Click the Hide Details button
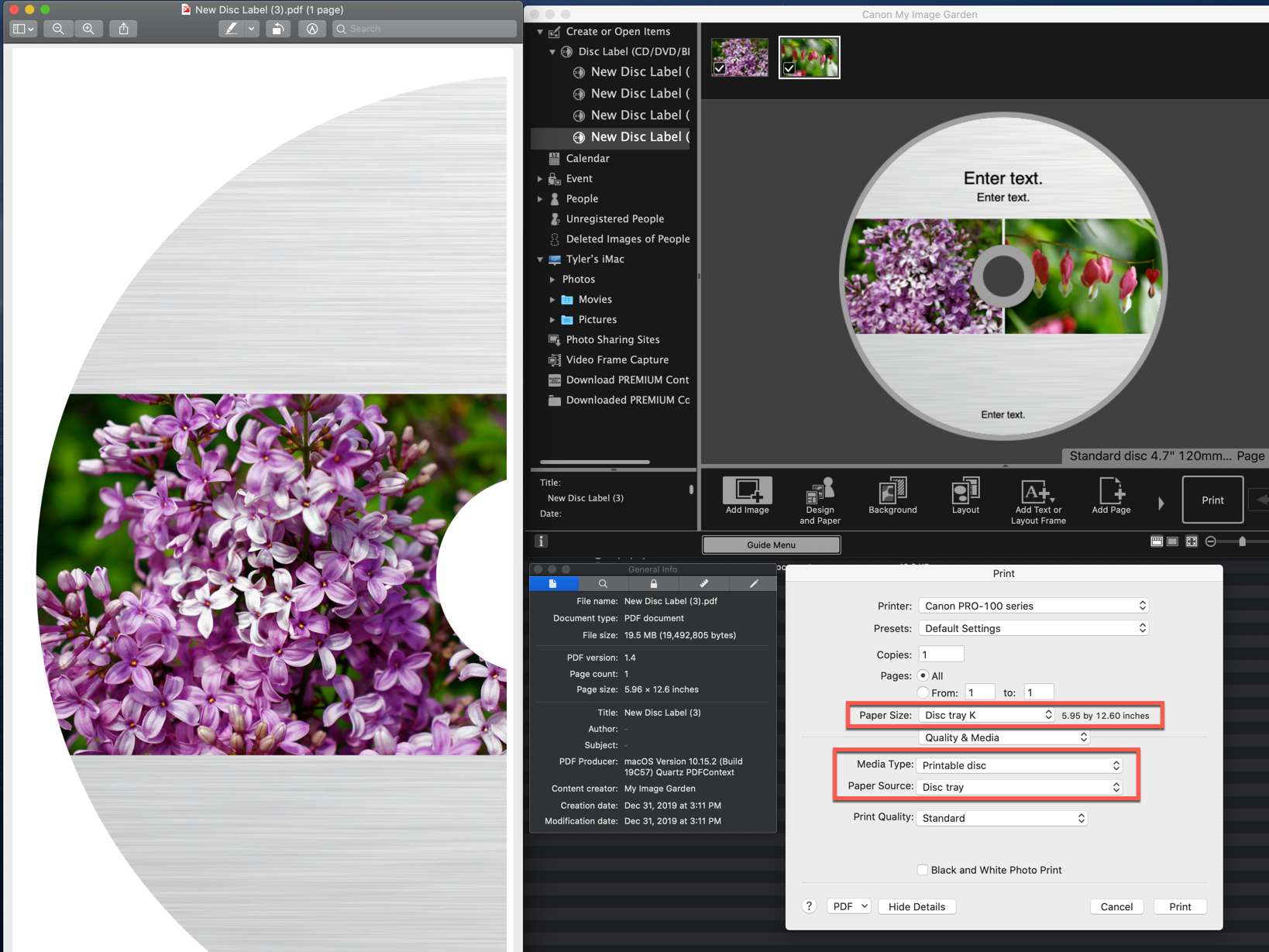The width and height of the screenshot is (1269, 952). tap(916, 906)
